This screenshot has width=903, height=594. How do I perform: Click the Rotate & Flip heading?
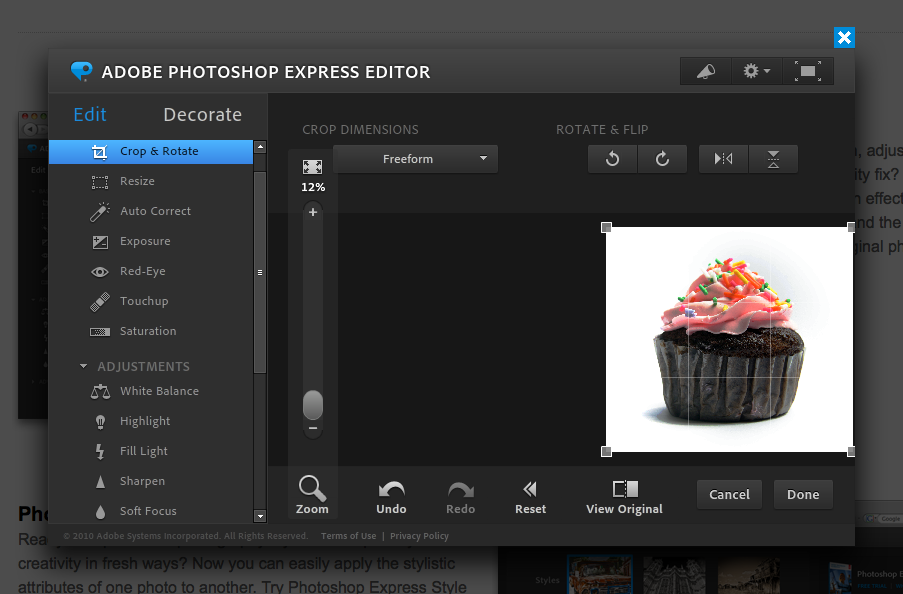tap(602, 130)
